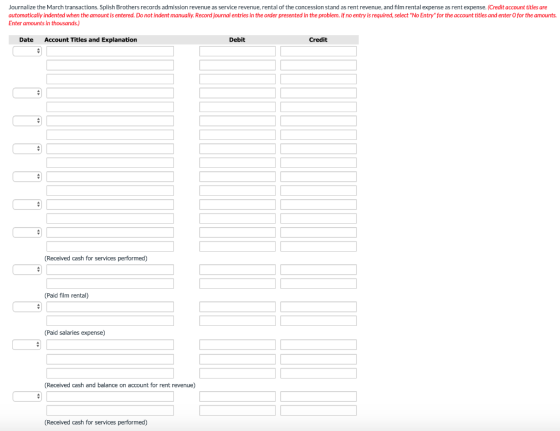Click second-line credit field of bottom-most entry
Image resolution: width=560 pixels, height=431 pixels.
(x=318, y=410)
